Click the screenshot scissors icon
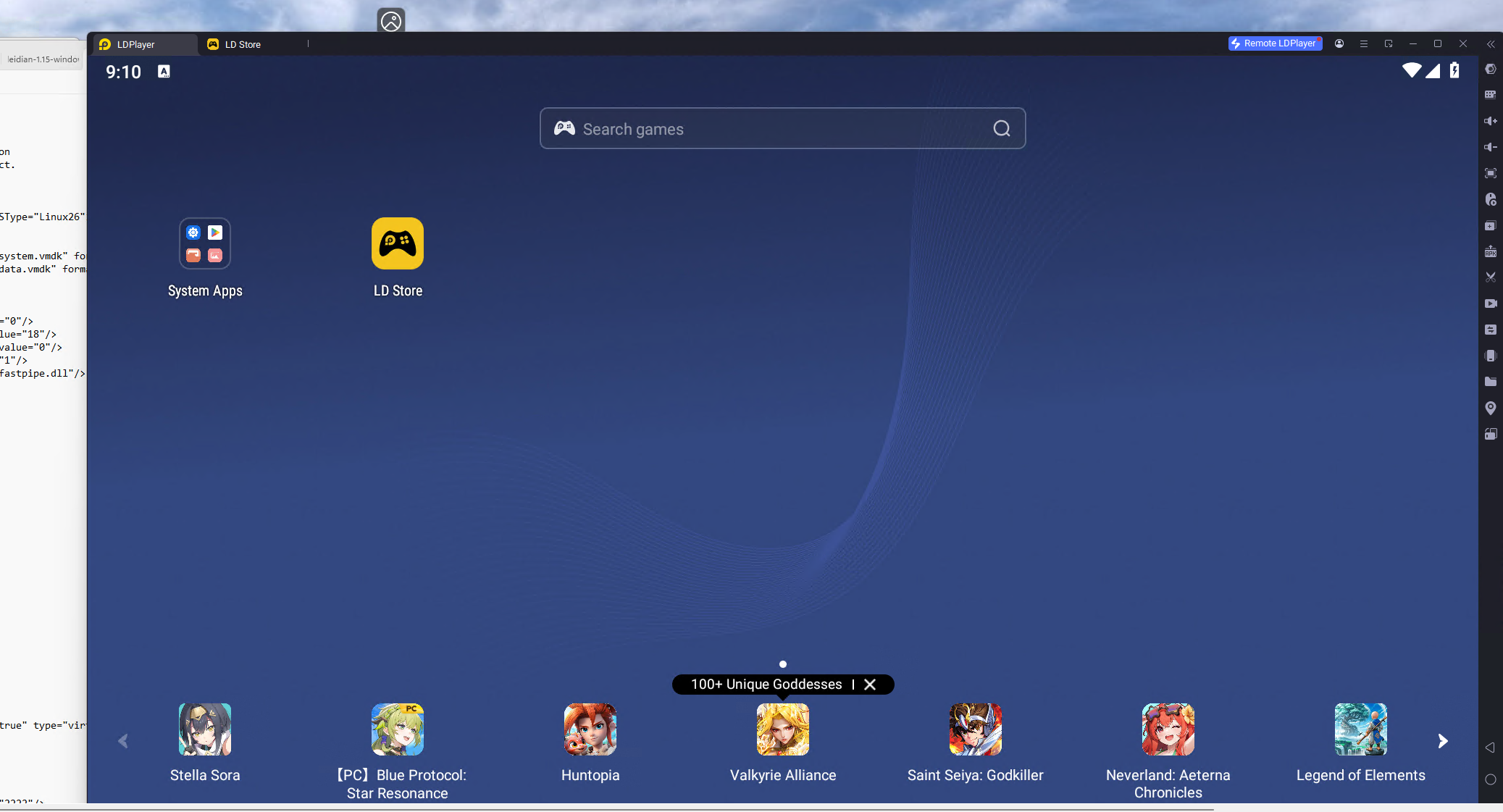1503x812 pixels. pos(1490,277)
